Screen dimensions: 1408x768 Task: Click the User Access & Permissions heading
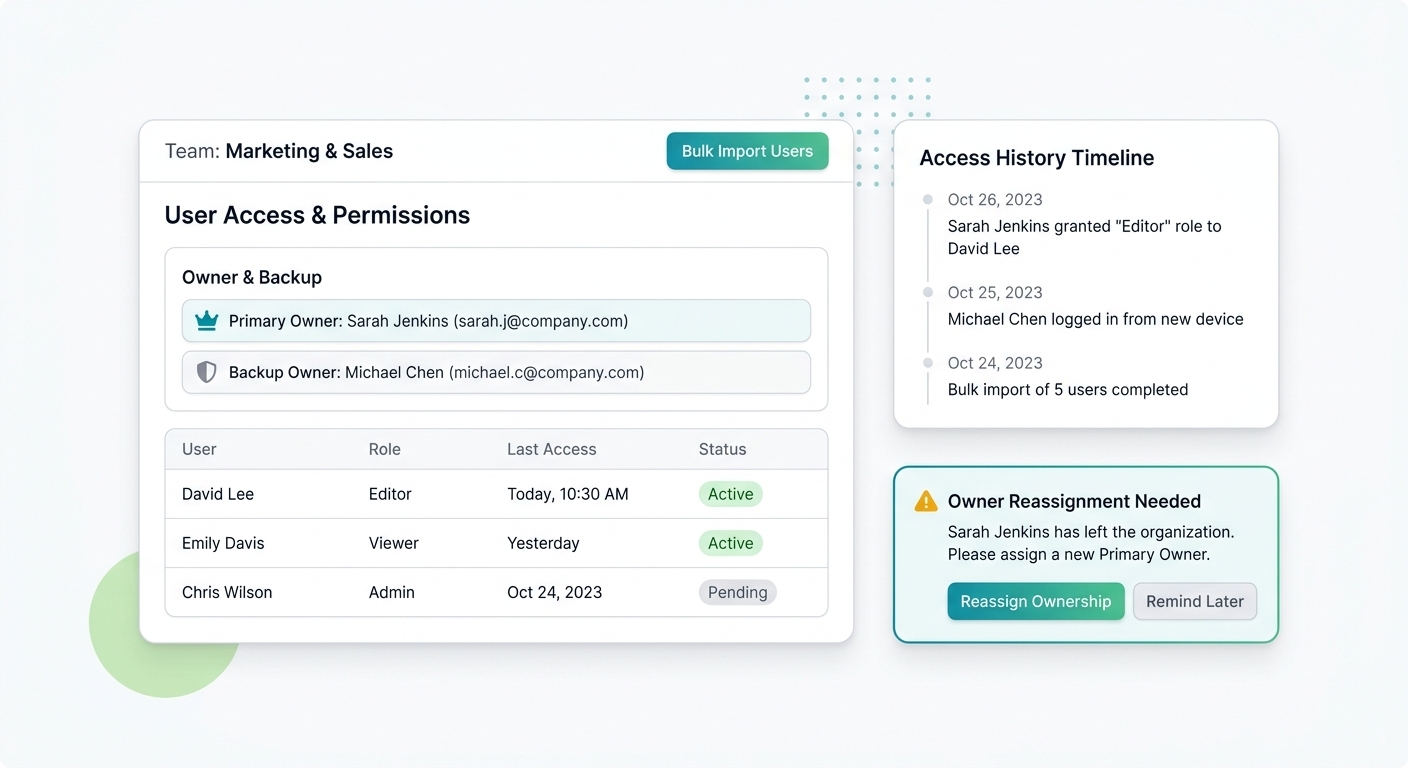317,215
